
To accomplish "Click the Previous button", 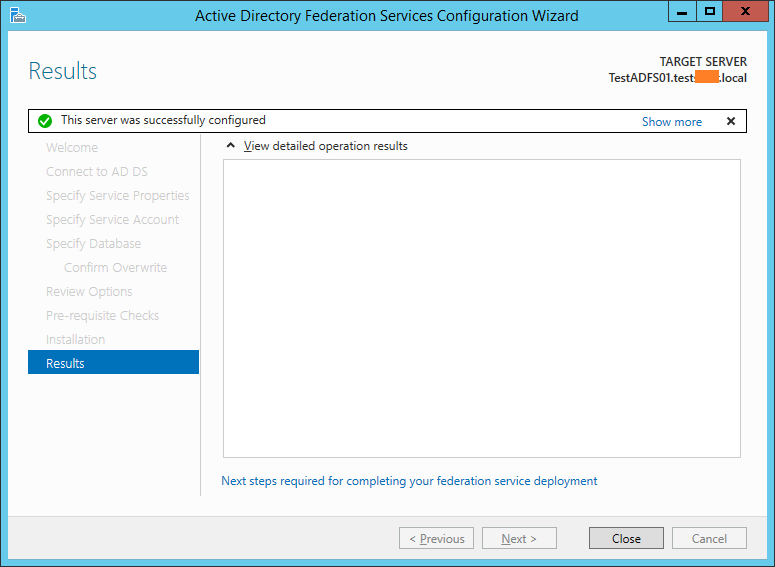I will pos(435,538).
